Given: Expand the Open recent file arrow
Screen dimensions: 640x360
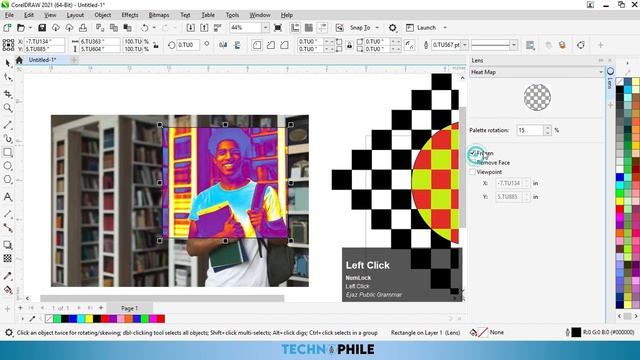Looking at the screenshot, I should pos(30,28).
